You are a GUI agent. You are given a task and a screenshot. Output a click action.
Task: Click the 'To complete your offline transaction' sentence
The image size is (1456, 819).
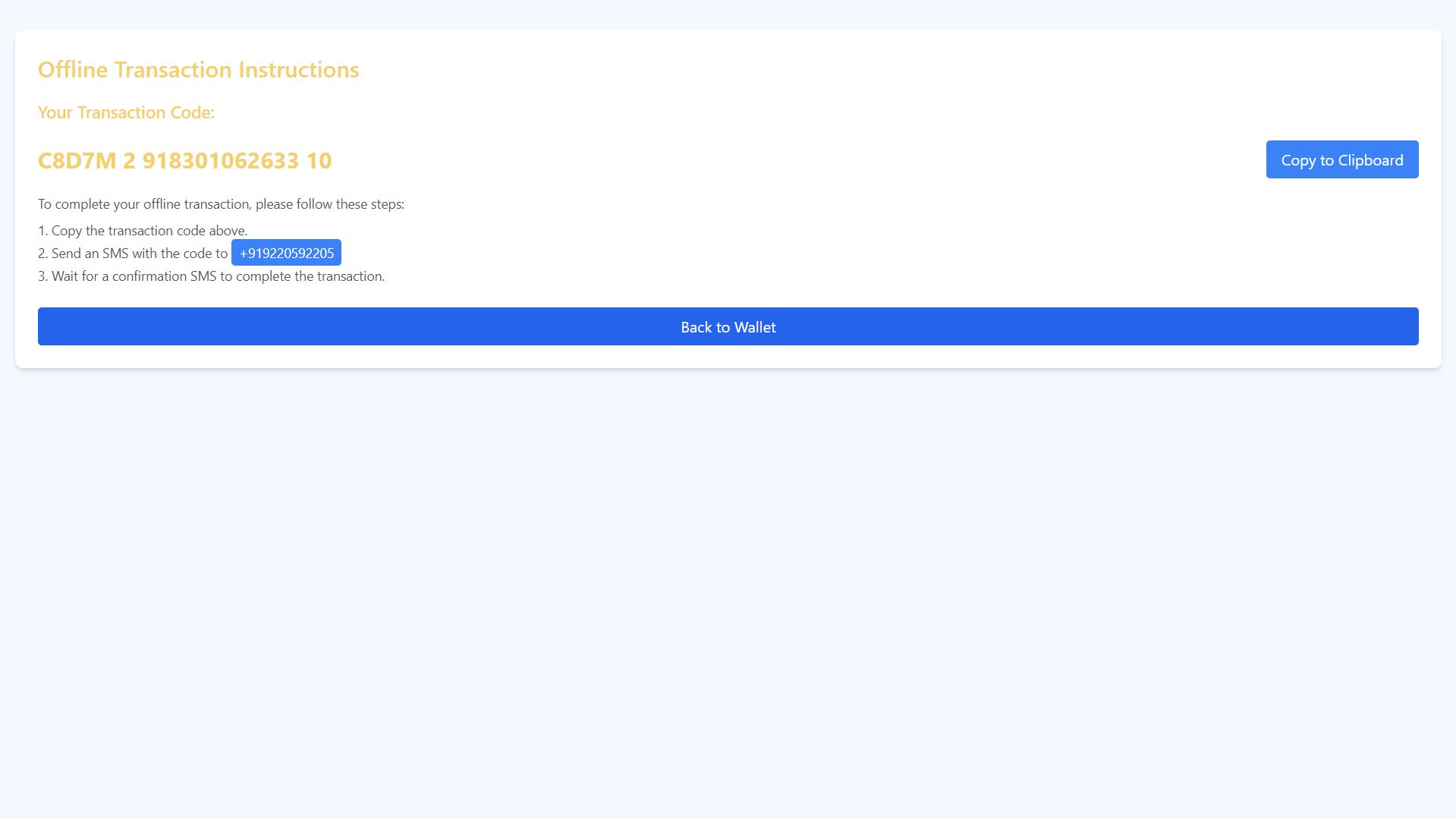coord(221,204)
